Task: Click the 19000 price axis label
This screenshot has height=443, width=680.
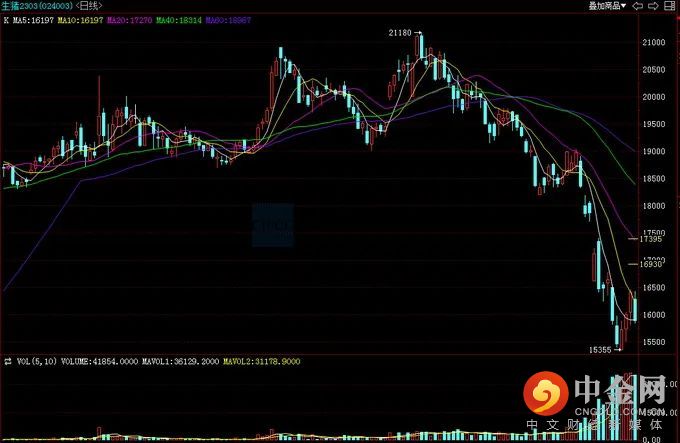Action: pyautogui.click(x=654, y=151)
